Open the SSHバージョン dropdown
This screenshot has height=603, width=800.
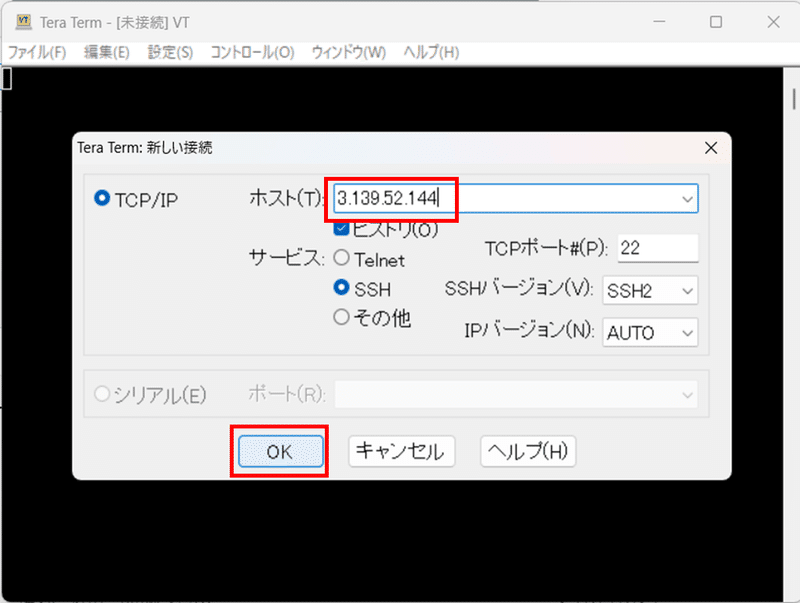click(x=650, y=291)
